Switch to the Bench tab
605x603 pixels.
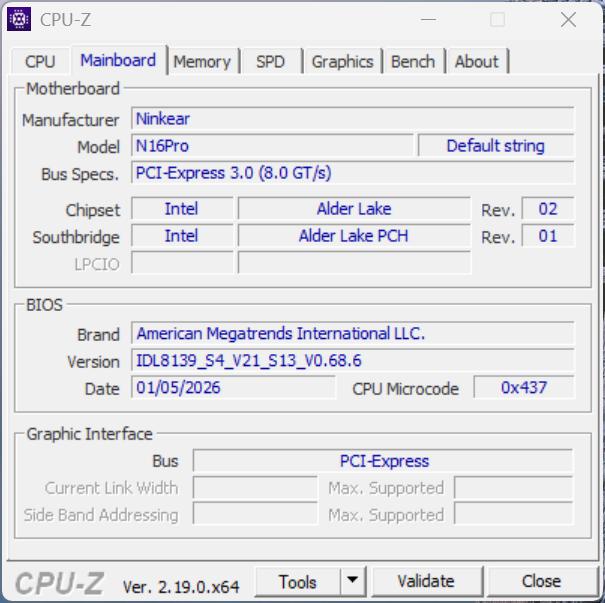413,62
